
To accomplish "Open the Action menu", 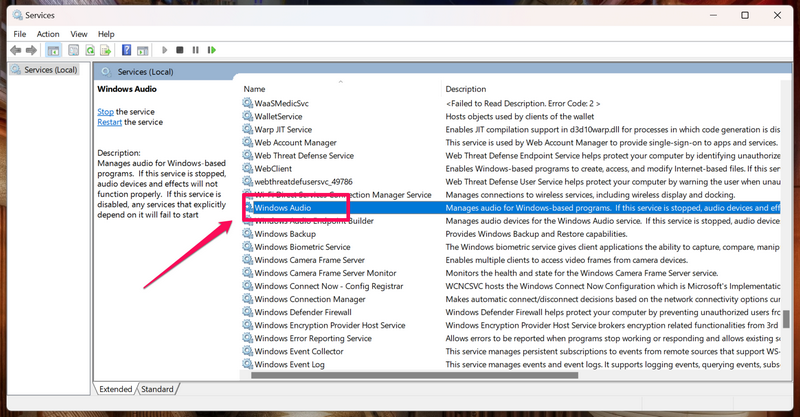I will (x=48, y=34).
